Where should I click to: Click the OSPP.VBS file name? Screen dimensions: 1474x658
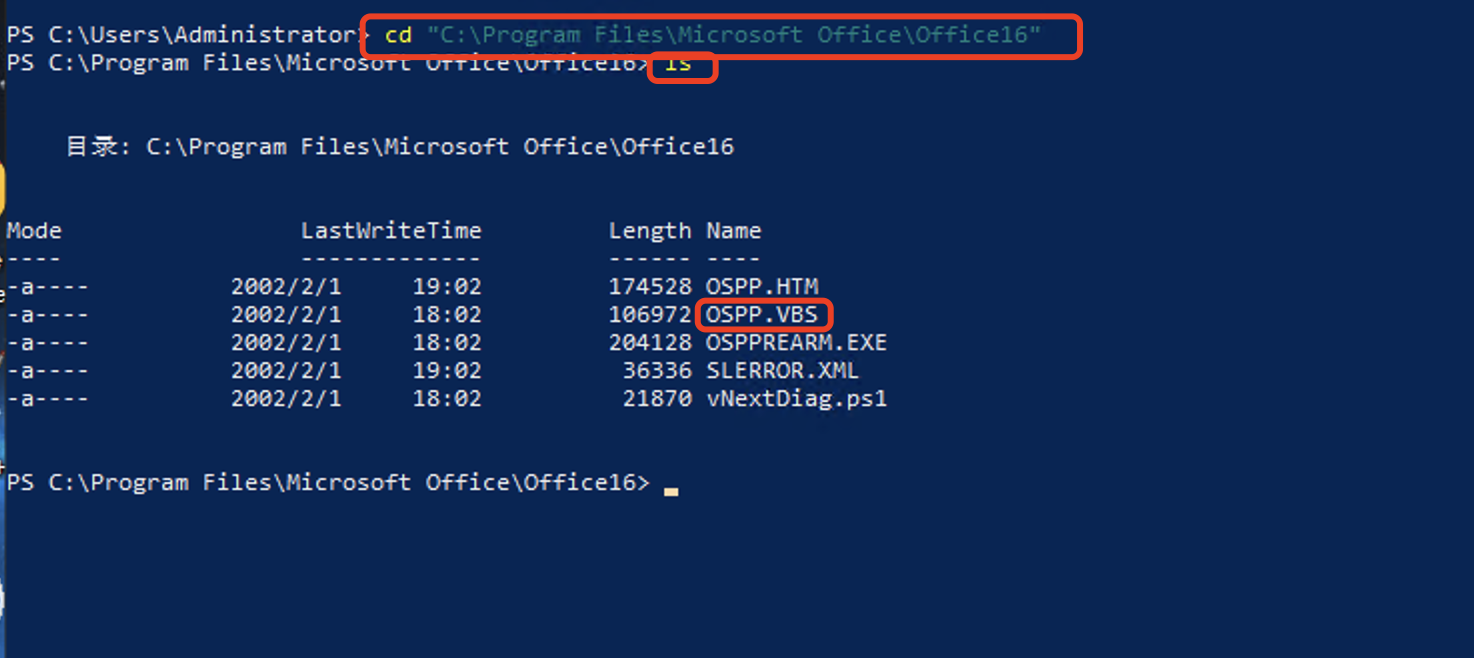point(762,315)
